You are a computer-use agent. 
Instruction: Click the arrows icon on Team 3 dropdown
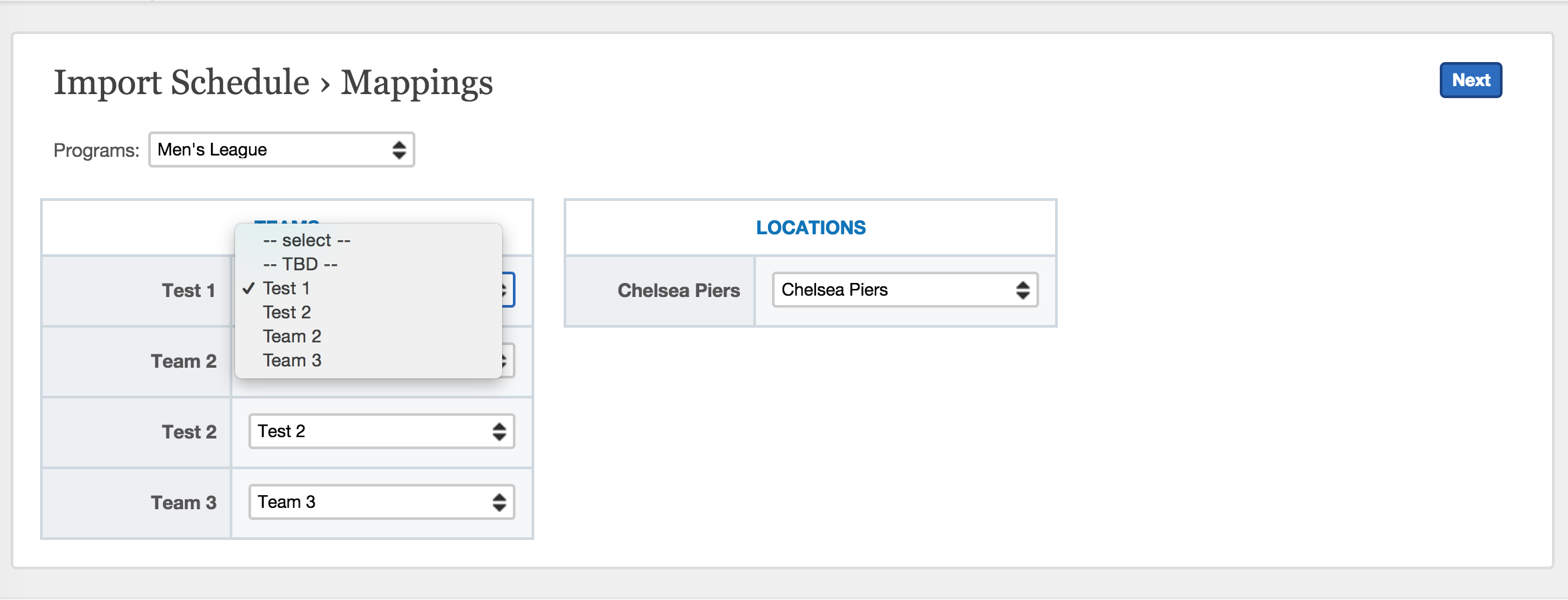click(x=499, y=502)
